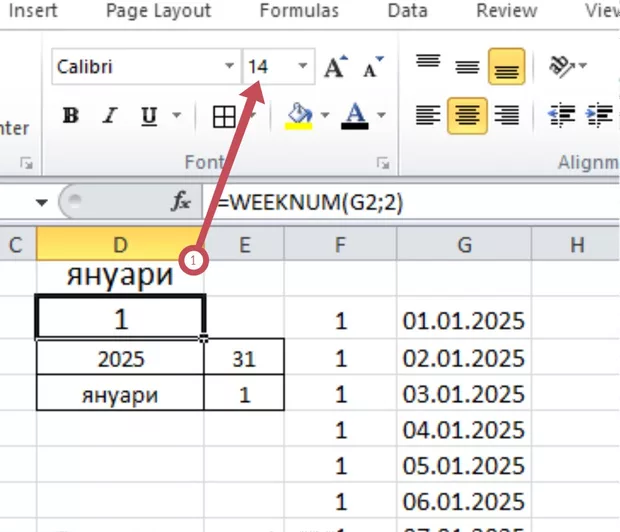Toggle Center horizontal alignment

tap(467, 115)
